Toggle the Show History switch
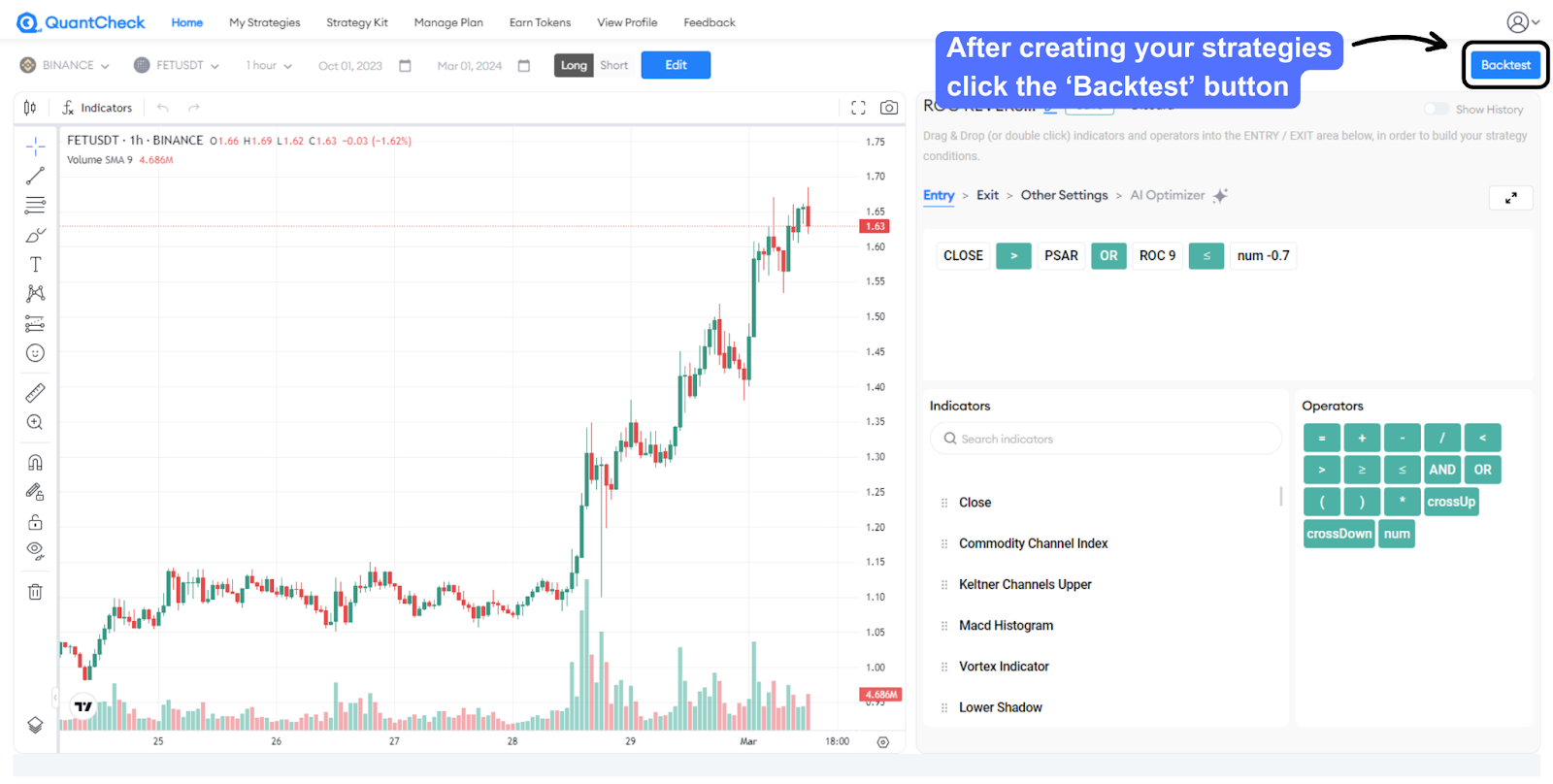Screen dimensions: 1553x784 [x=1436, y=110]
